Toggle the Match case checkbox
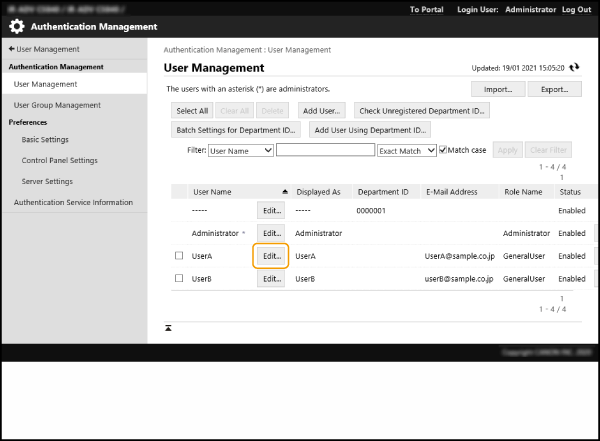 tap(445, 150)
